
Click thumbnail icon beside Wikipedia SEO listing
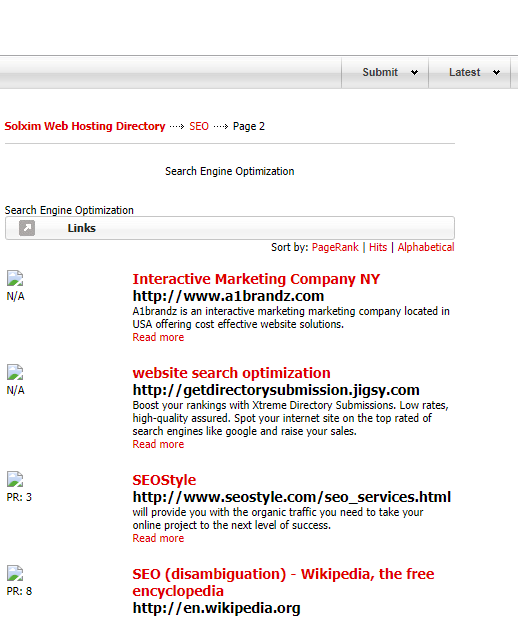(x=15, y=573)
